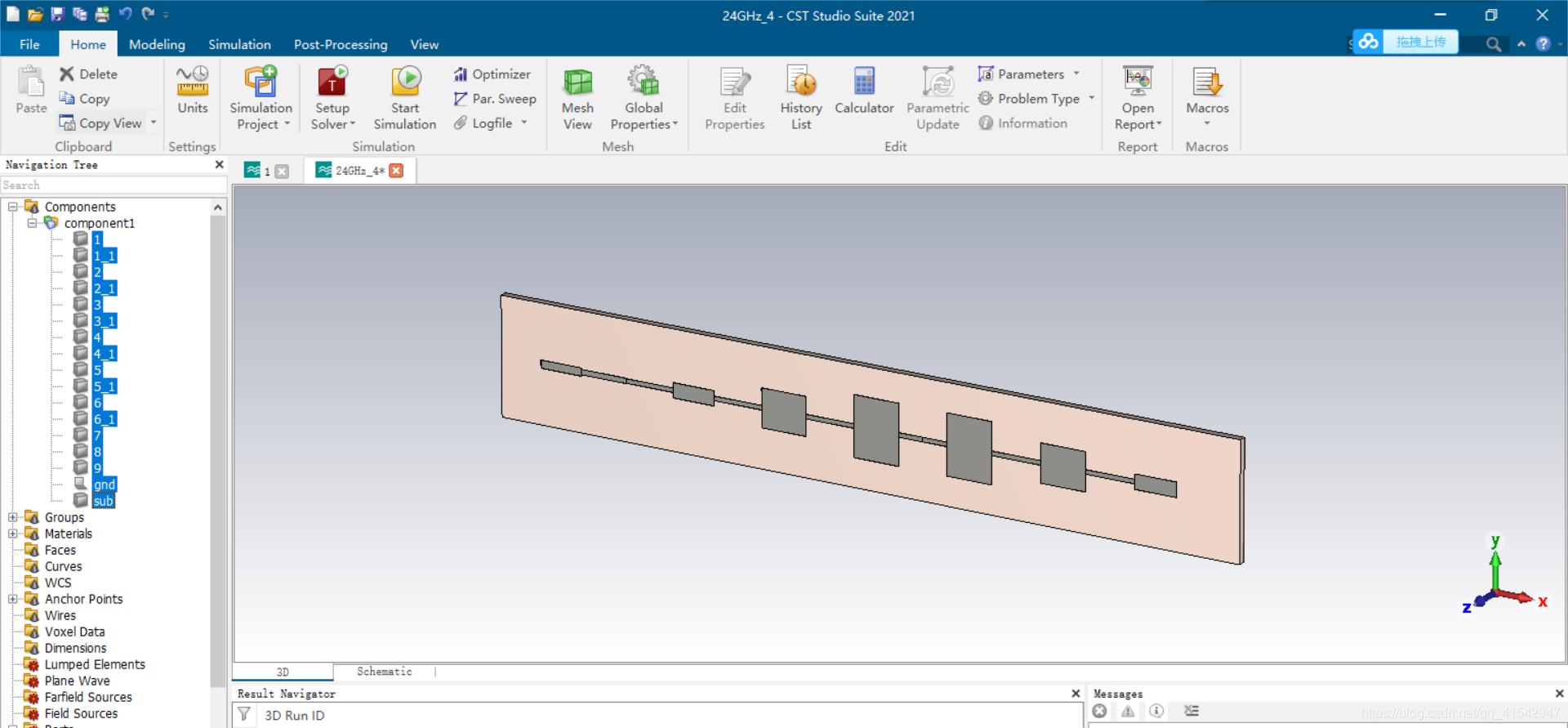The width and height of the screenshot is (1568, 728).
Task: Switch to the Post-Processing ribbon tab
Action: 341,44
